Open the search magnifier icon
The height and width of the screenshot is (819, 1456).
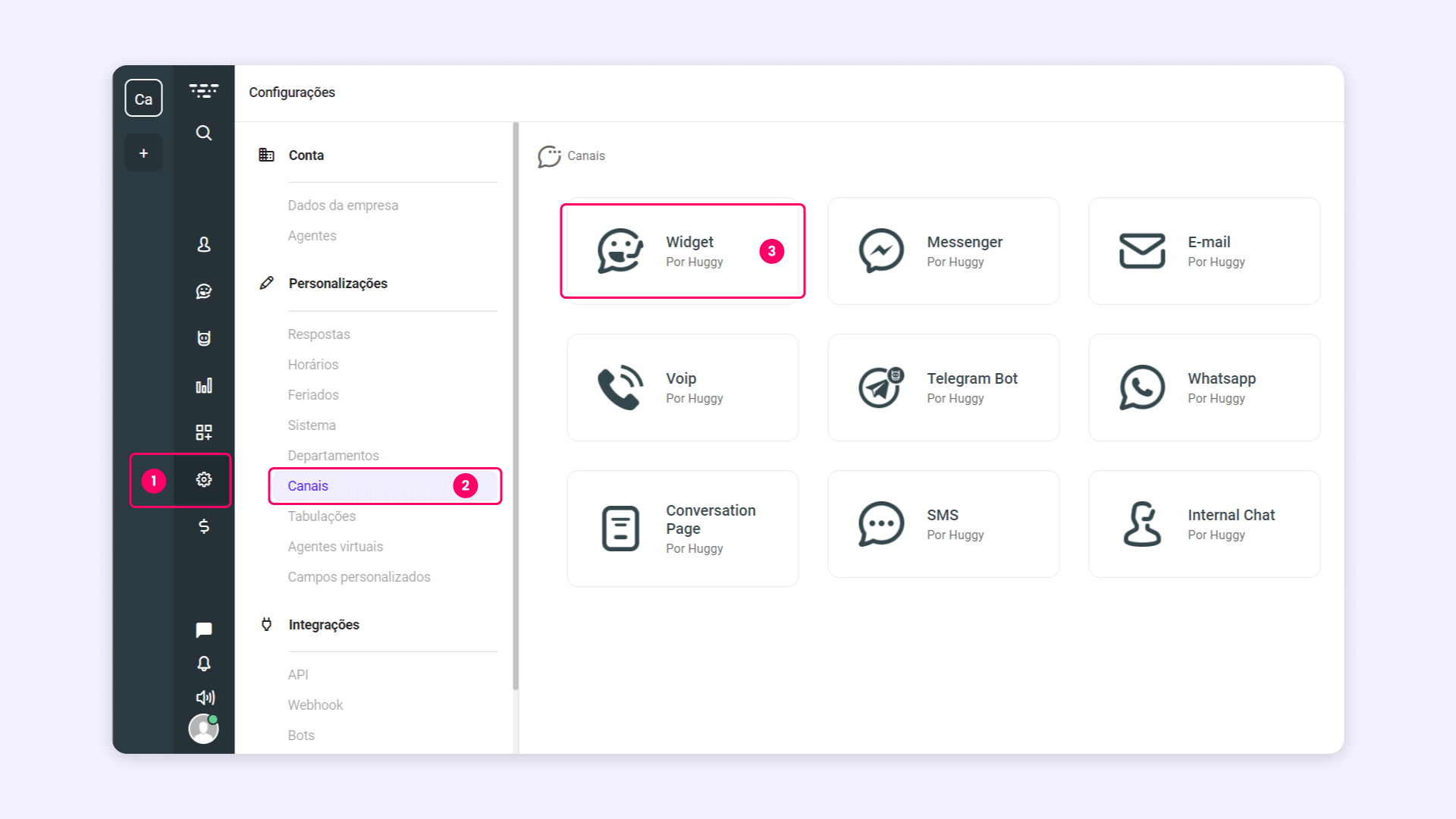[x=204, y=133]
